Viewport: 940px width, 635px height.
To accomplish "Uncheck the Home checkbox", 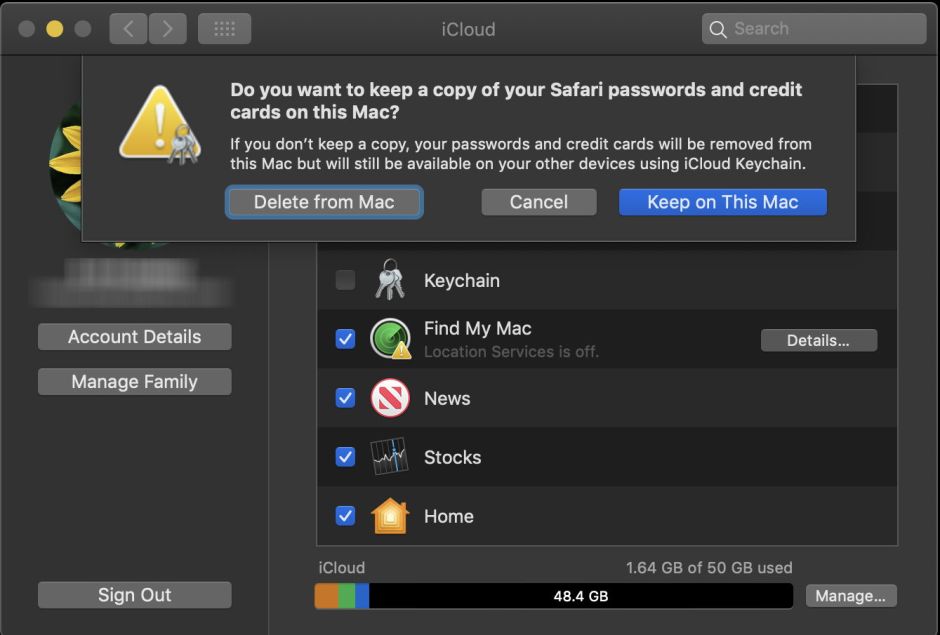I will (x=345, y=516).
